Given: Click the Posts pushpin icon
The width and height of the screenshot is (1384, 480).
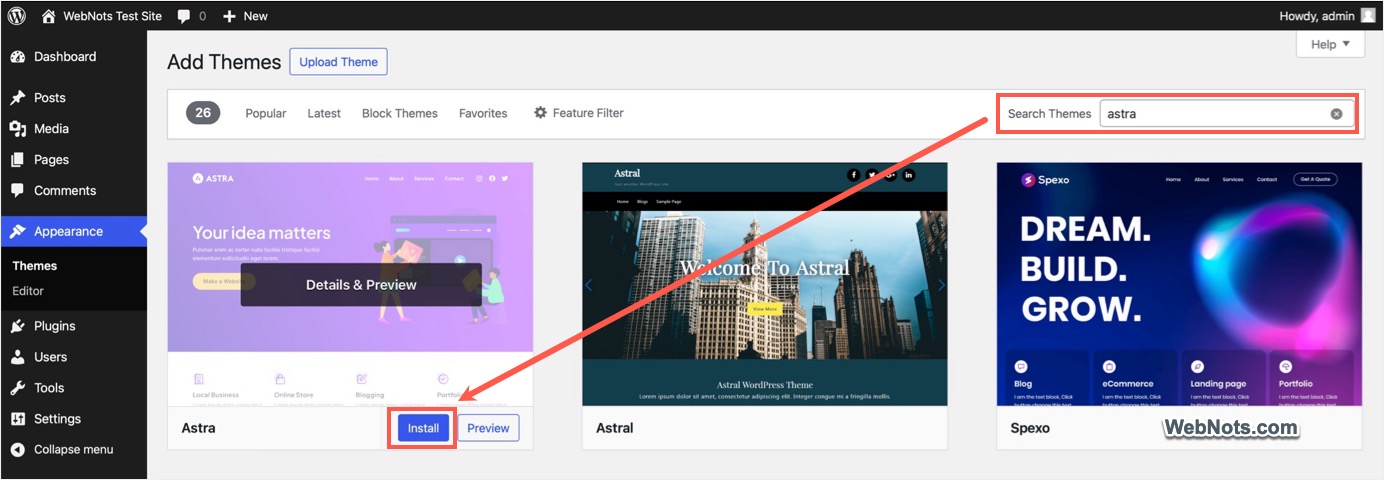Looking at the screenshot, I should coord(17,98).
